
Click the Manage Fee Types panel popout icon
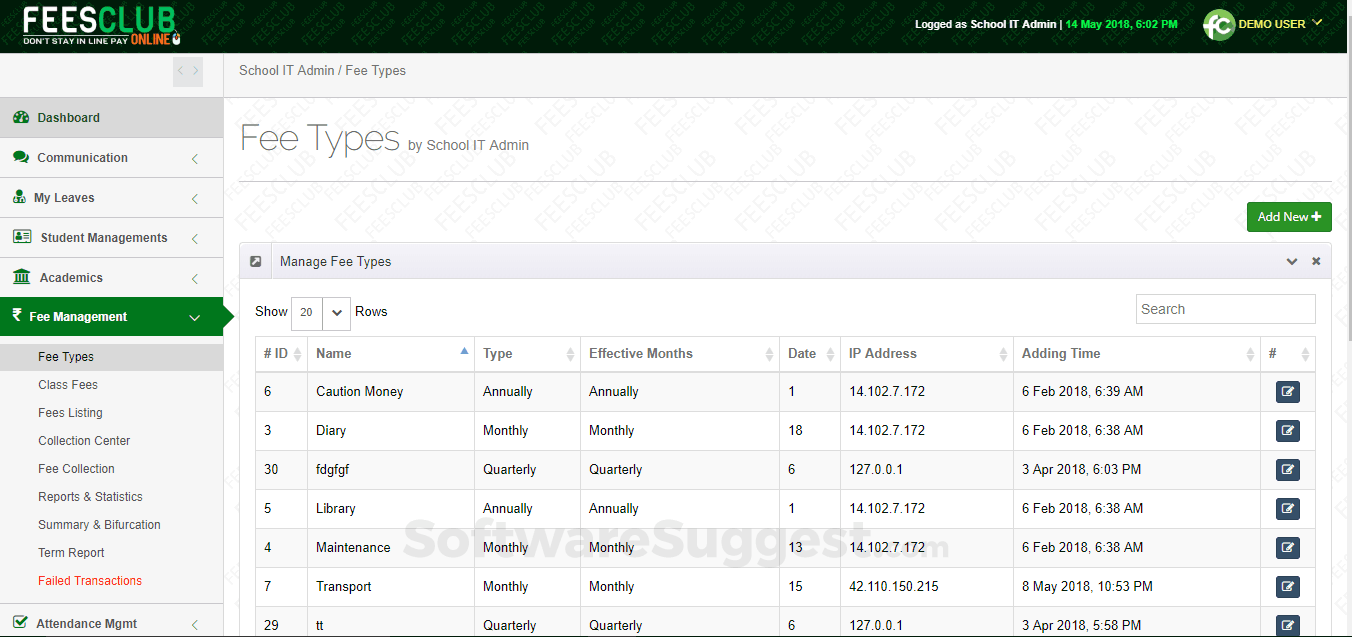pos(256,262)
